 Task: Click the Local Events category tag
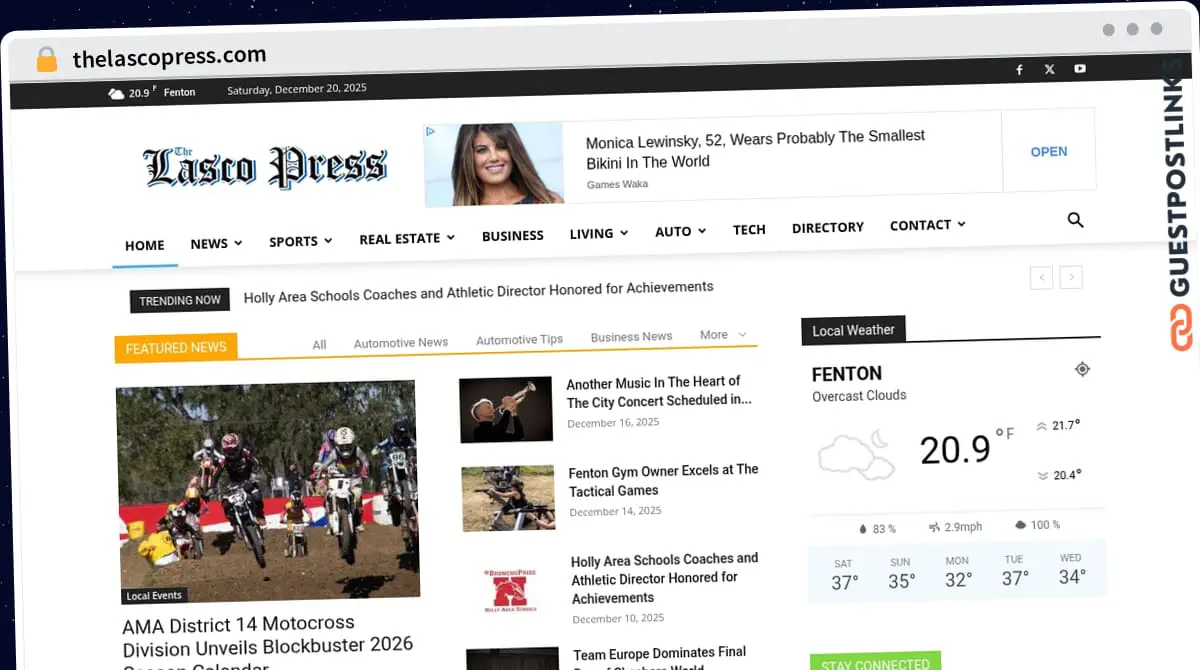[x=154, y=596]
